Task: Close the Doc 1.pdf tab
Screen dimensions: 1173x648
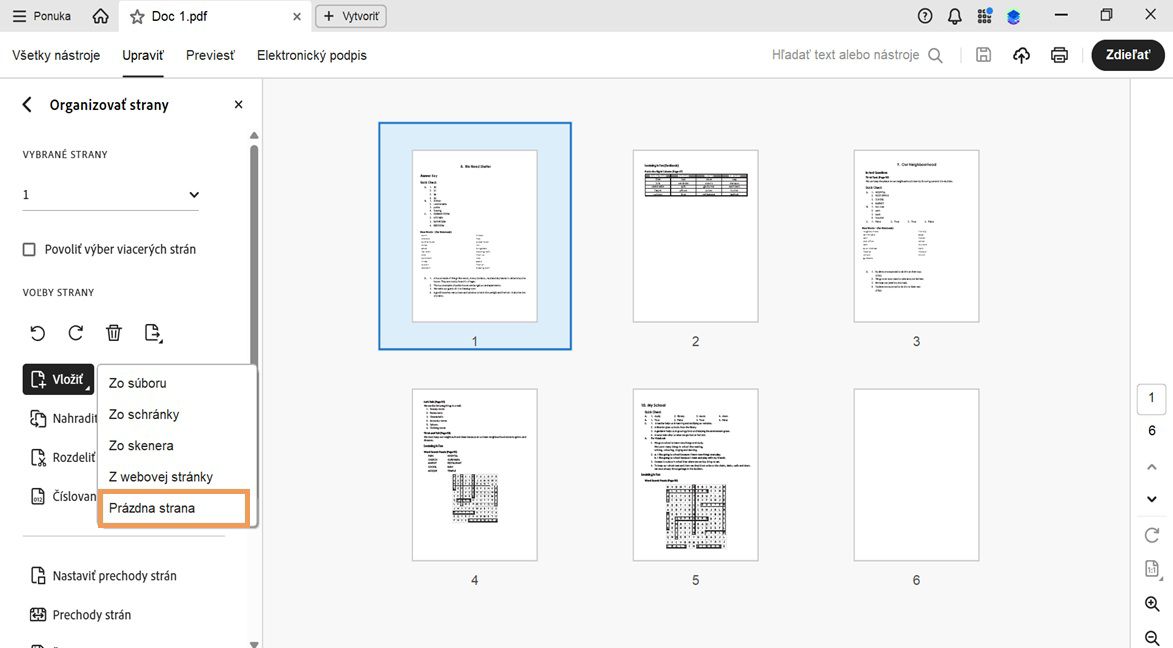Action: (297, 16)
